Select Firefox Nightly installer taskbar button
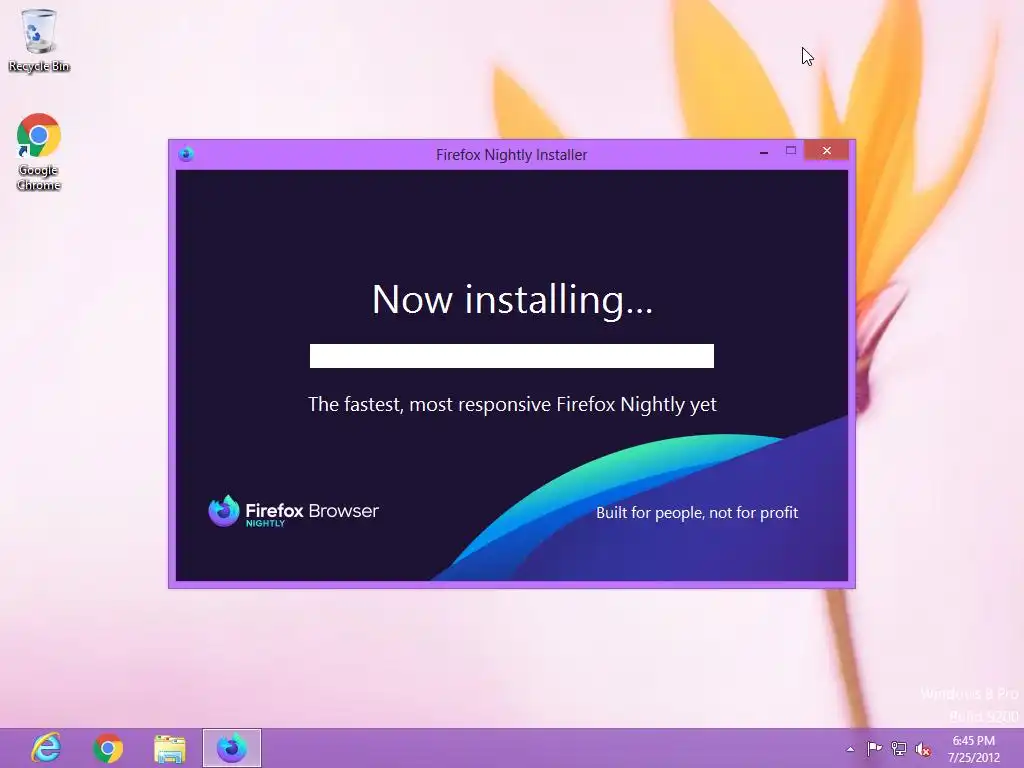 [x=232, y=748]
